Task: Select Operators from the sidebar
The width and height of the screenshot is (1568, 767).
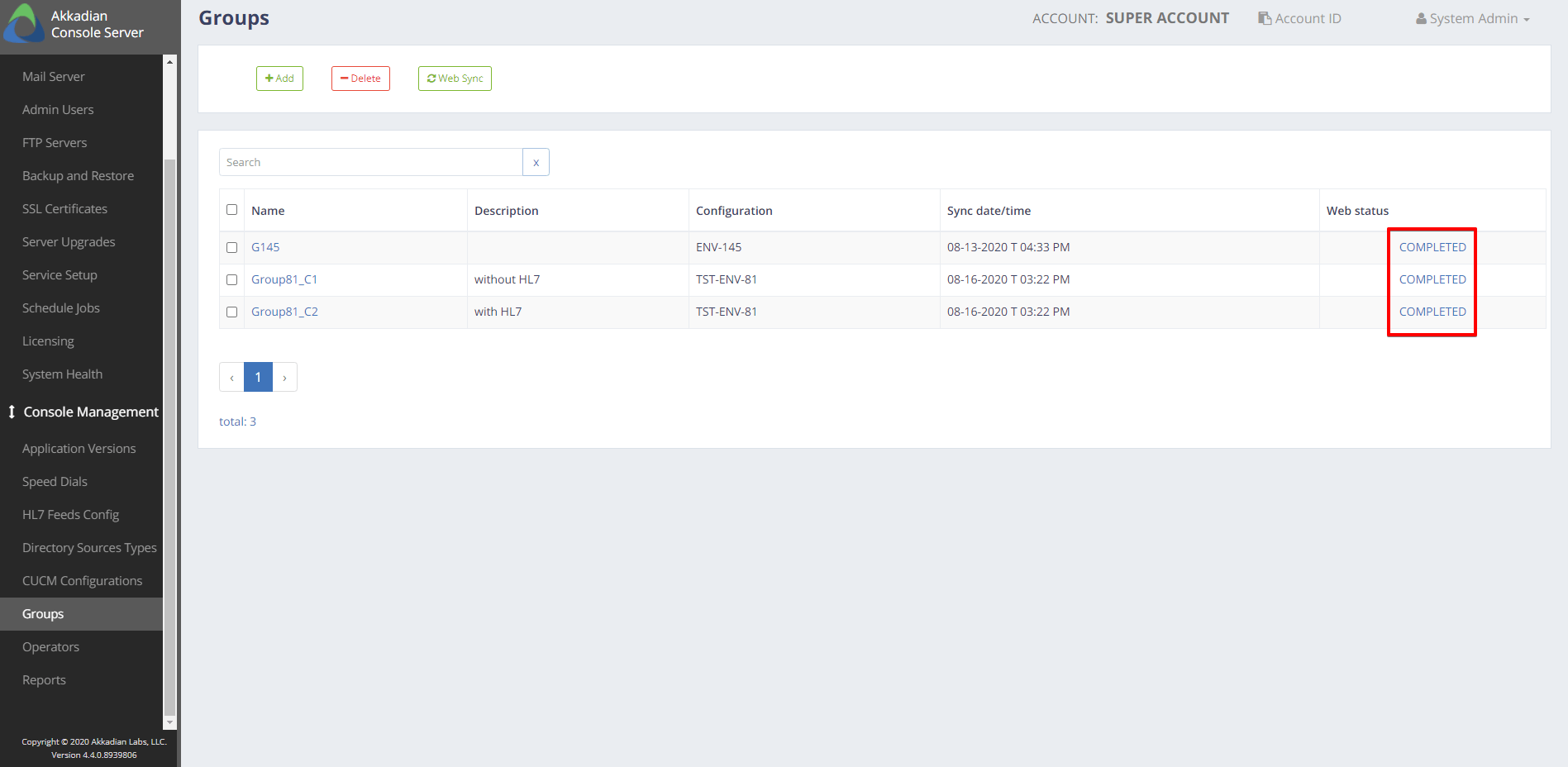Action: (x=50, y=646)
